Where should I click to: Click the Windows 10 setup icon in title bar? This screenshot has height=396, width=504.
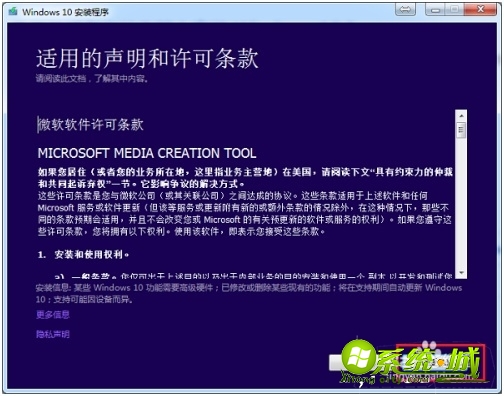pos(13,12)
